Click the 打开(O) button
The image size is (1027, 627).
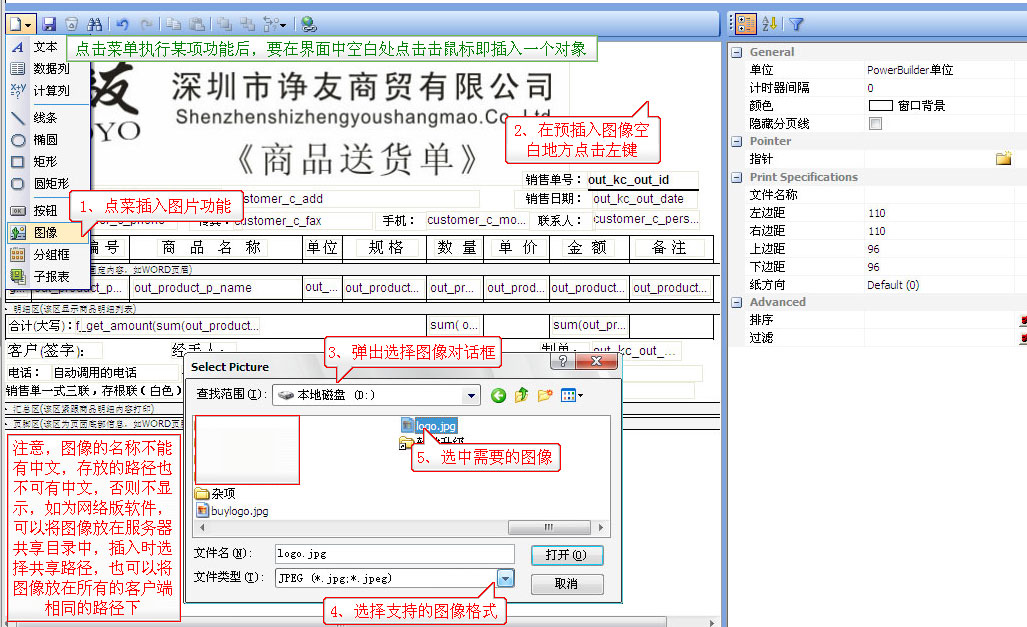click(566, 555)
